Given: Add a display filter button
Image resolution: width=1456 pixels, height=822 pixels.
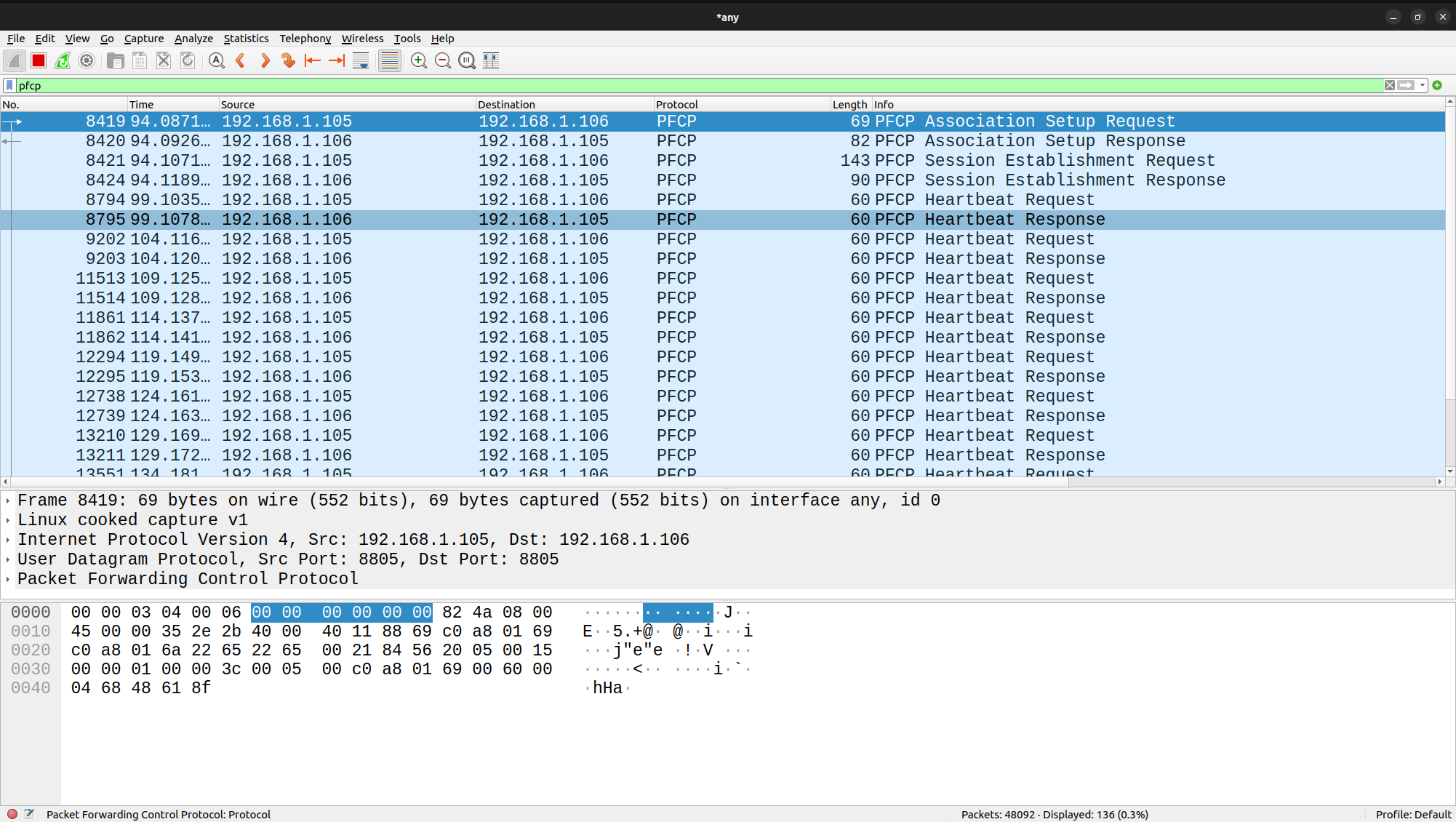Looking at the screenshot, I should coord(1437,86).
